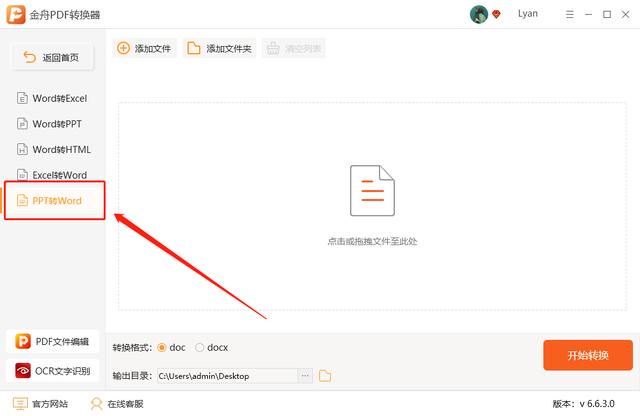Open the user avatar profile
This screenshot has width=640, height=416.
point(478,14)
